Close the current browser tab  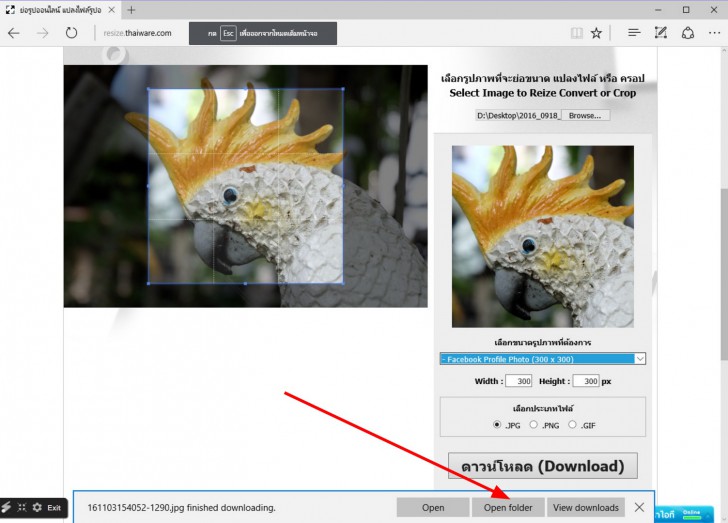pos(111,10)
